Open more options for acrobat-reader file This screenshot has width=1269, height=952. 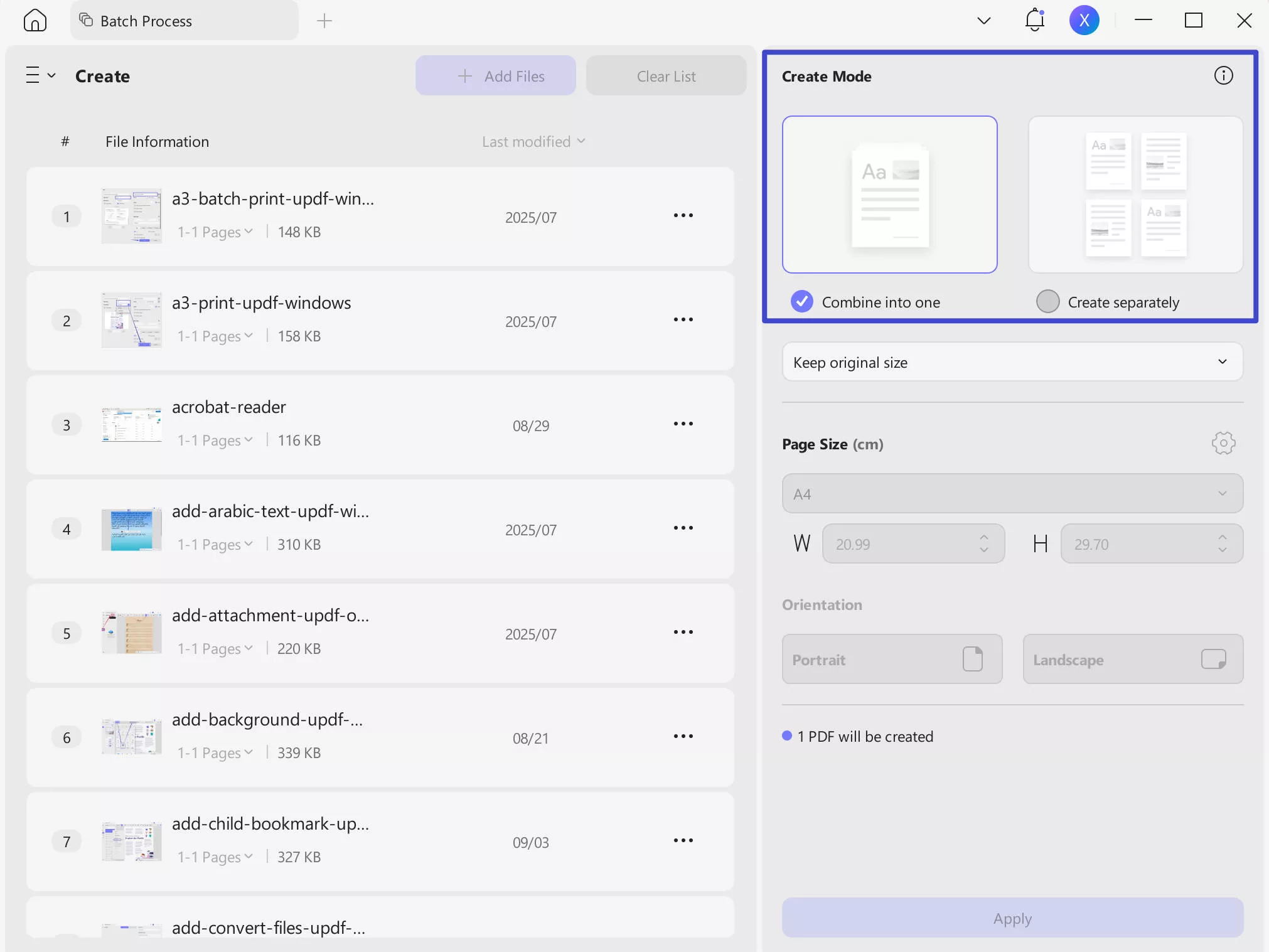pos(683,424)
